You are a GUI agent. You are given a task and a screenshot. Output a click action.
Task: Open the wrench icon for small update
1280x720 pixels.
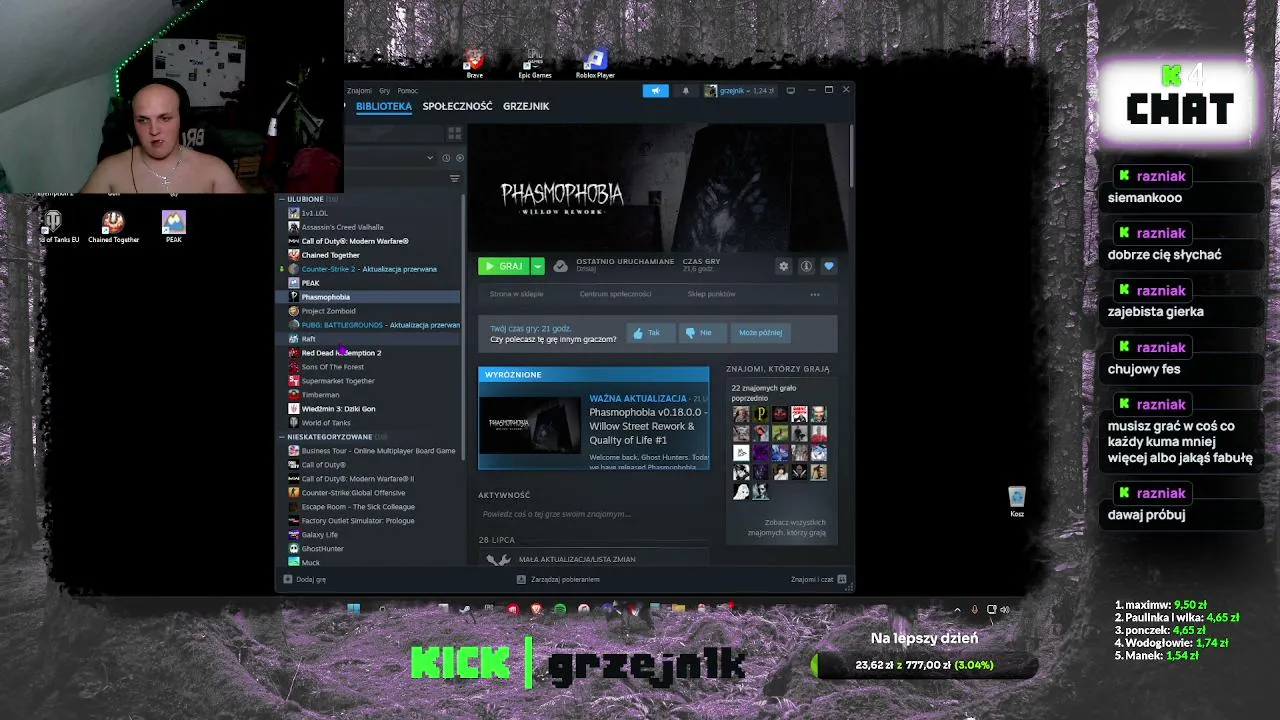point(498,560)
